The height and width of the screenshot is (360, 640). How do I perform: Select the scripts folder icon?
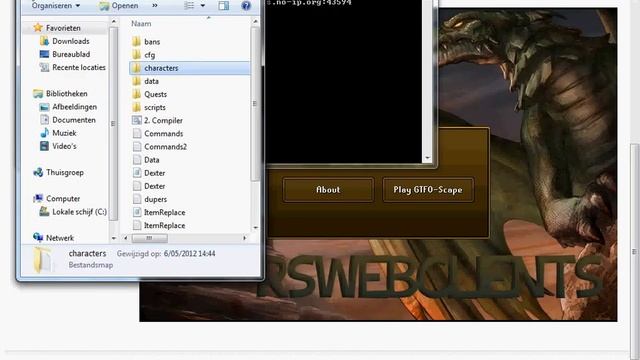(137, 107)
